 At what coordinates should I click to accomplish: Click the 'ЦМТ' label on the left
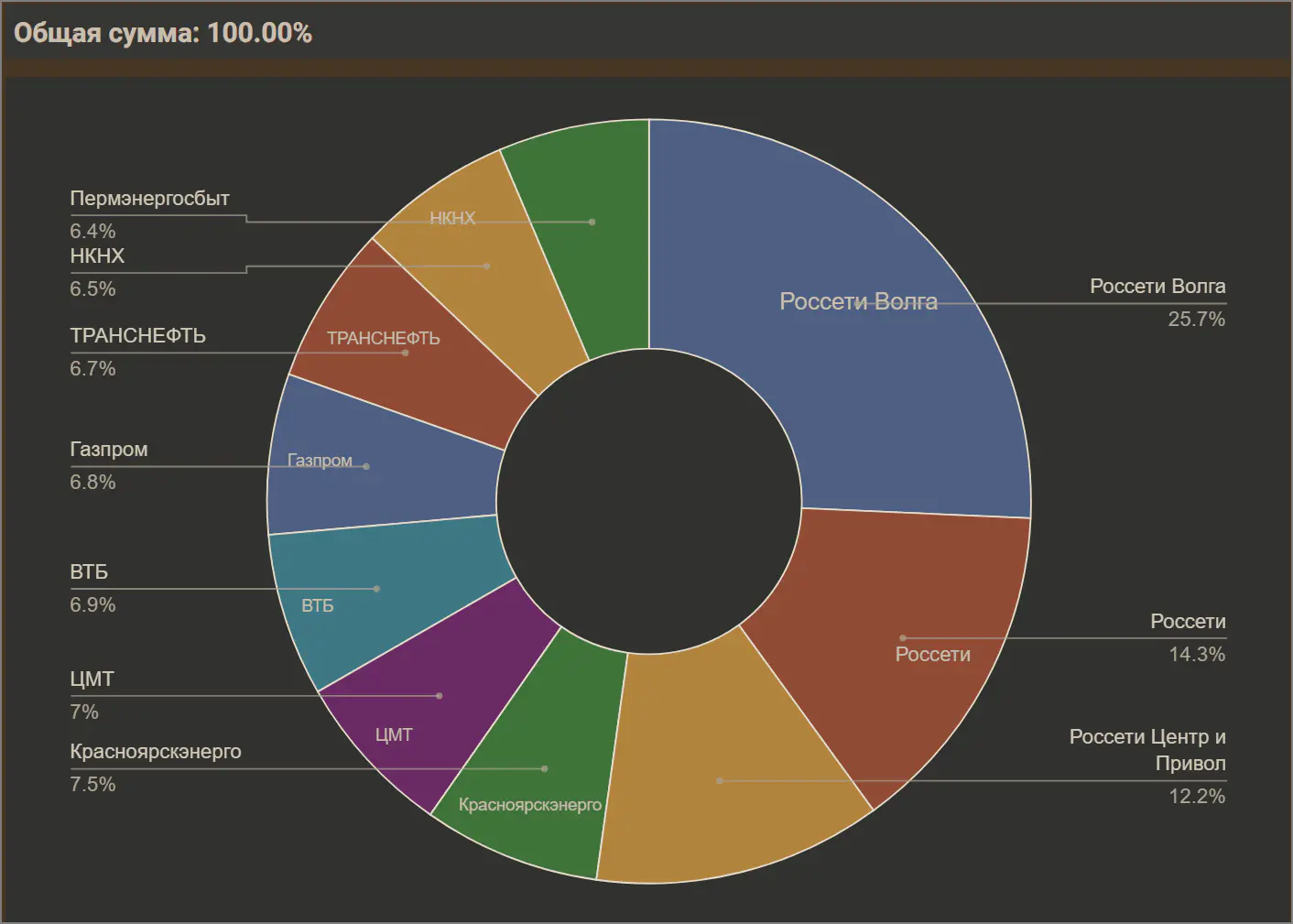pos(92,679)
